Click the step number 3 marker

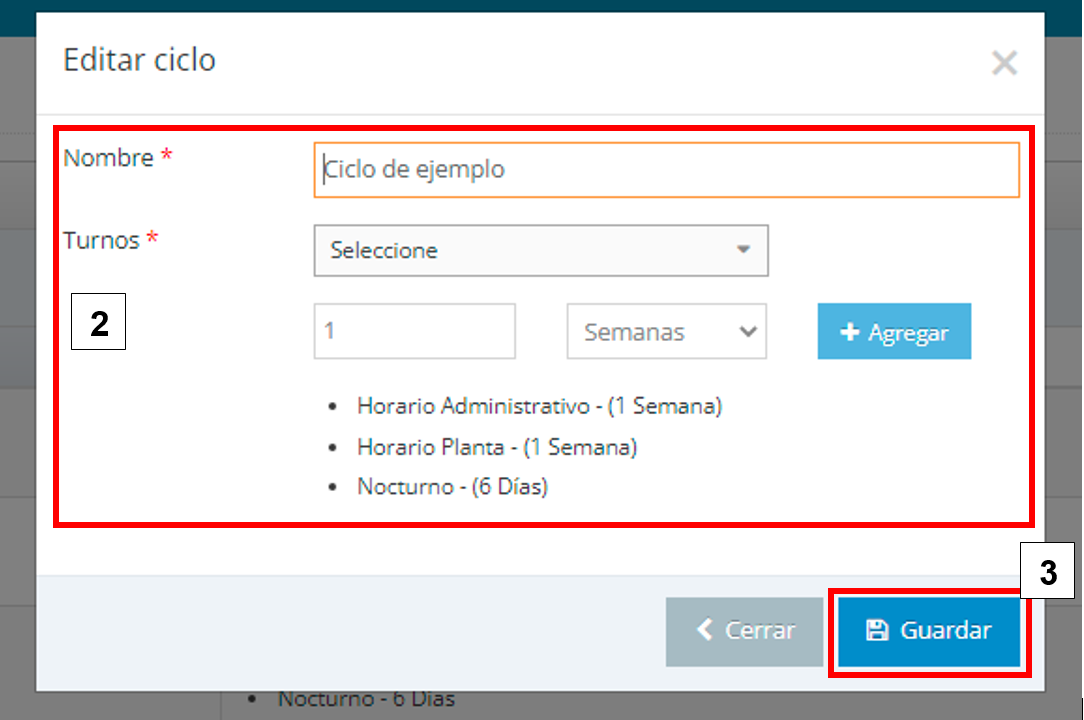[1046, 570]
